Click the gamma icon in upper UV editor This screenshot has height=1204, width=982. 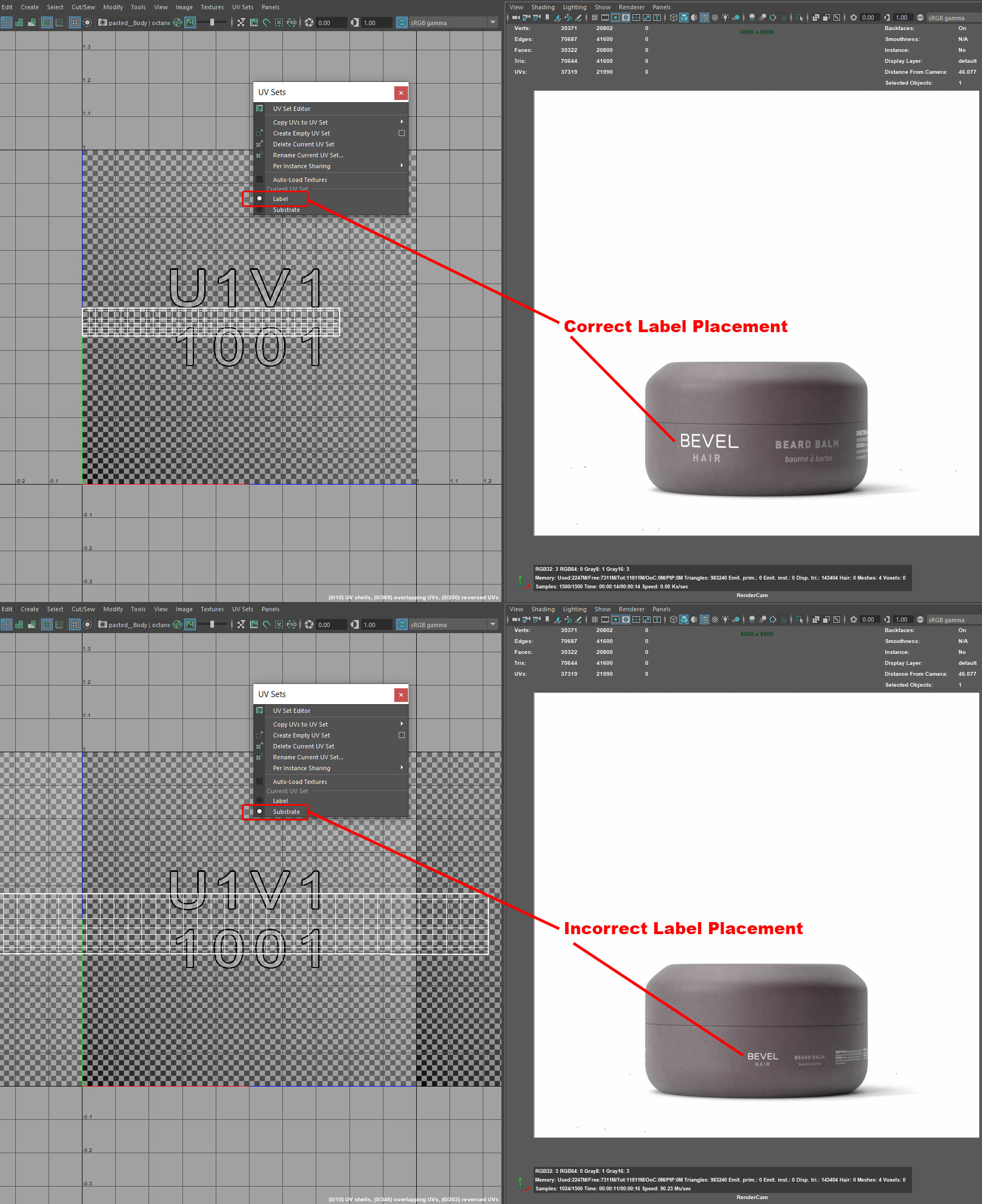click(x=354, y=22)
